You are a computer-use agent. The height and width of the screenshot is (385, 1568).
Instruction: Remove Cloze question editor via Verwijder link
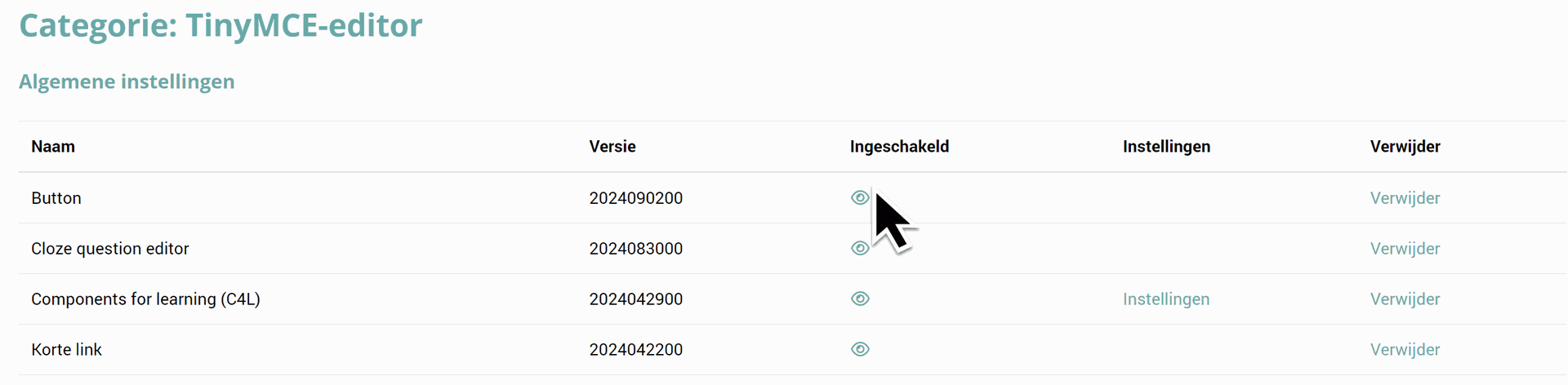pos(1405,249)
